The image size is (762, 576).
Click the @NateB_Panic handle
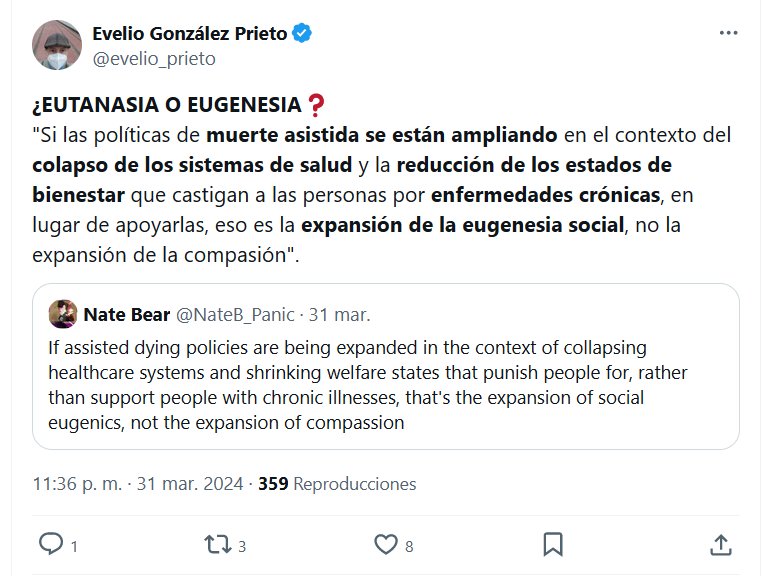235,314
